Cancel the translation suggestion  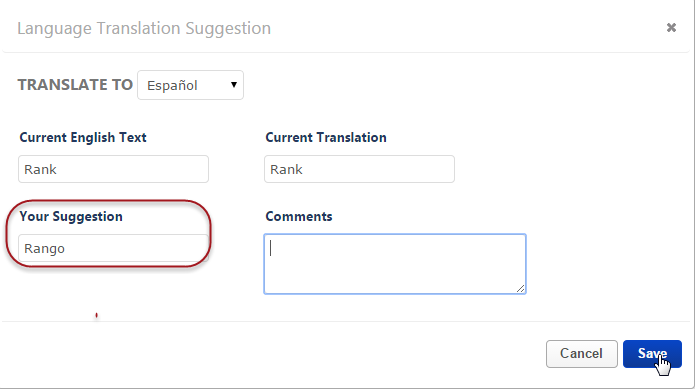[582, 354]
